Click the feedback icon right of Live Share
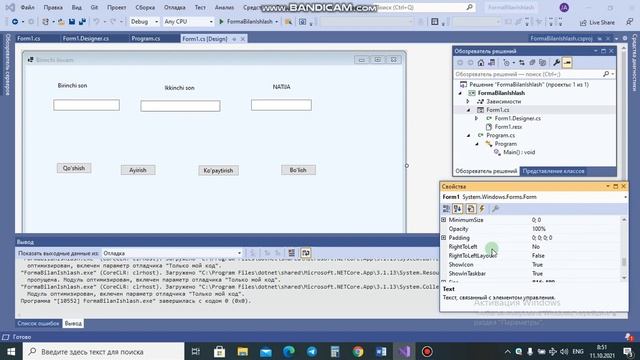 pyautogui.click(x=629, y=22)
